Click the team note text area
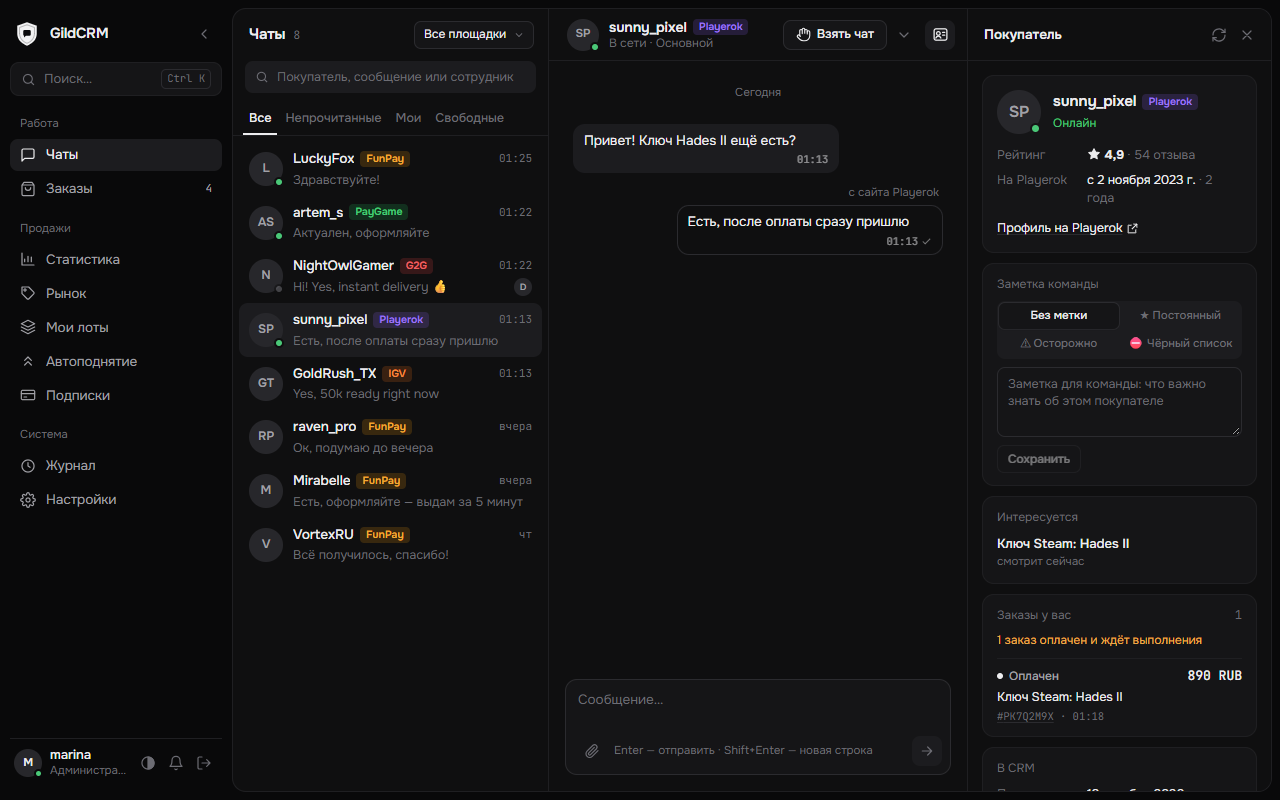Viewport: 1280px width, 800px height. 1119,402
